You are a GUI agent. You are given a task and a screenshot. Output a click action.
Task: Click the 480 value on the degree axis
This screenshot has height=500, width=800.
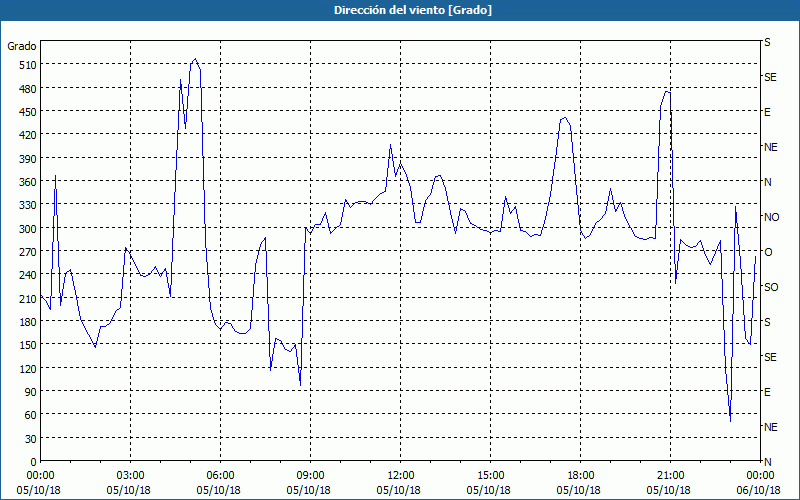29,88
